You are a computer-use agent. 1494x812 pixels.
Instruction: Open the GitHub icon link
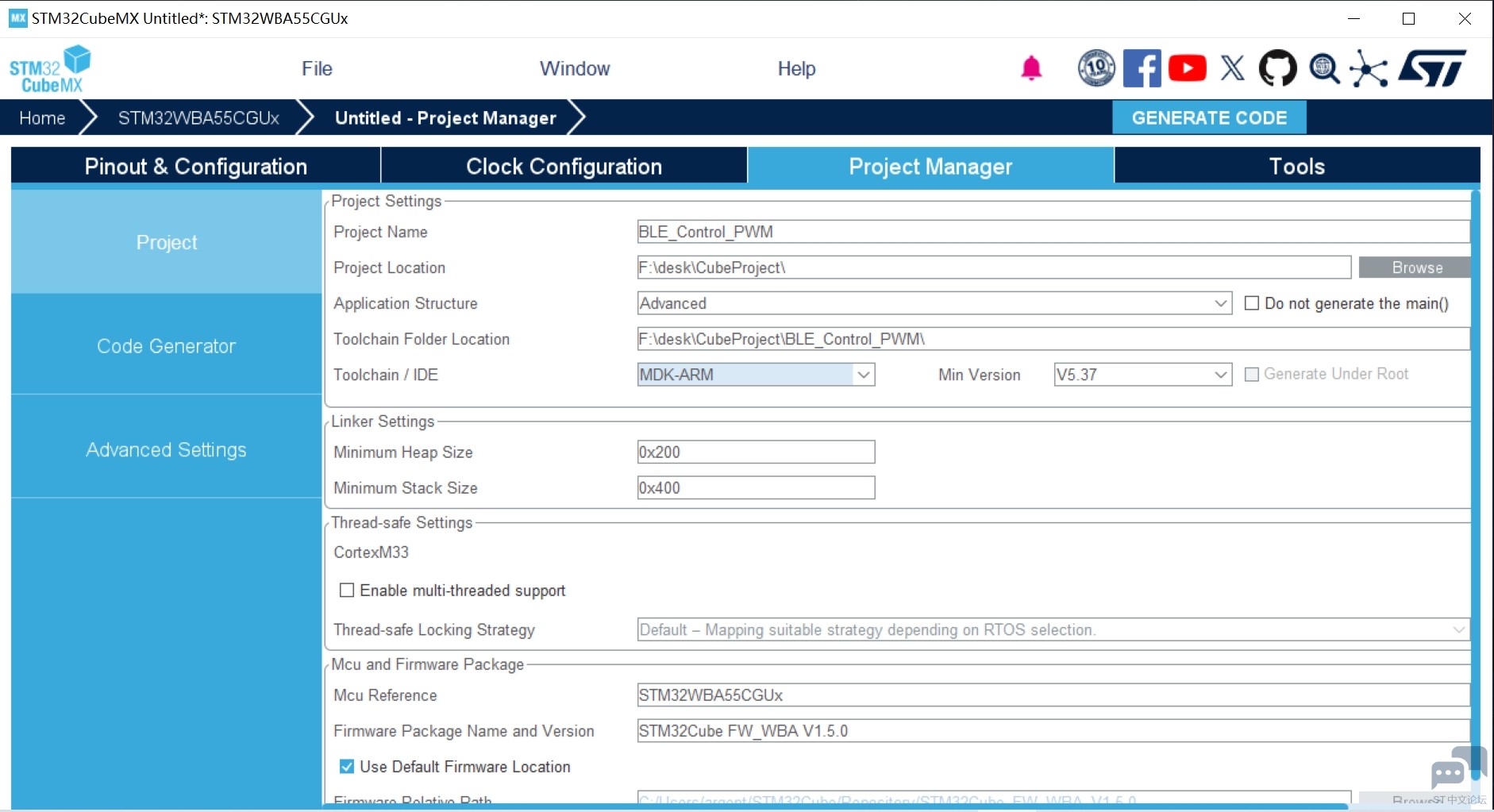coord(1278,68)
